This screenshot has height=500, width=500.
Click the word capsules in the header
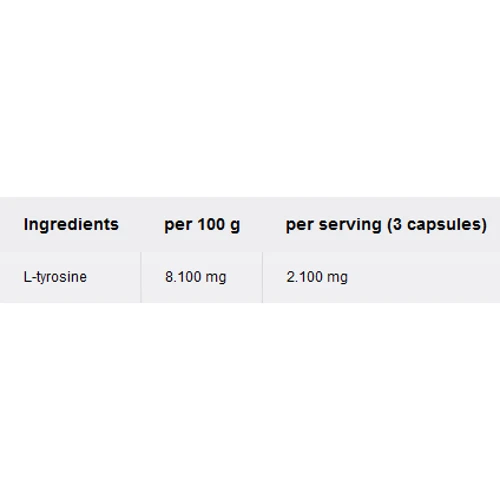443,225
